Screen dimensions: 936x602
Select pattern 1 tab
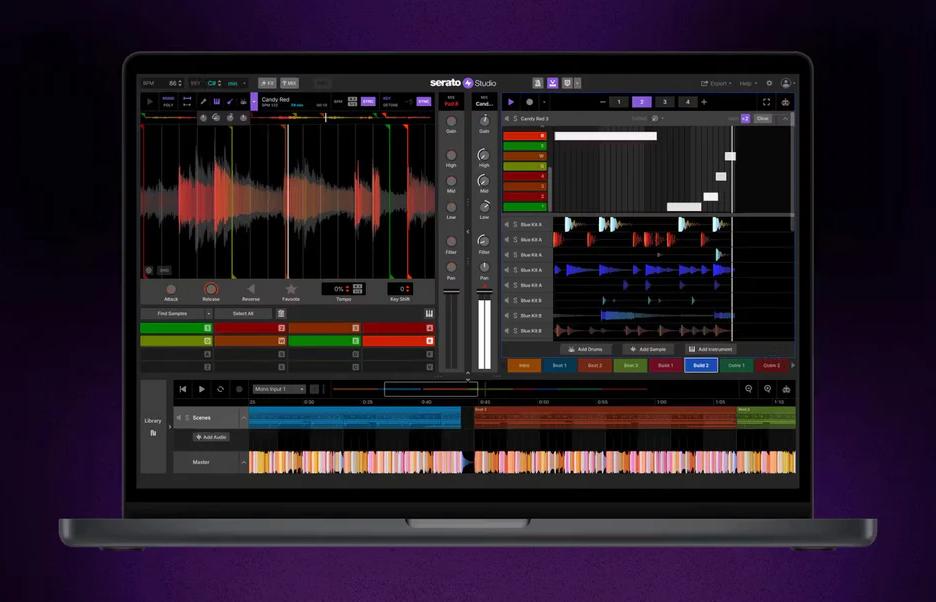619,102
